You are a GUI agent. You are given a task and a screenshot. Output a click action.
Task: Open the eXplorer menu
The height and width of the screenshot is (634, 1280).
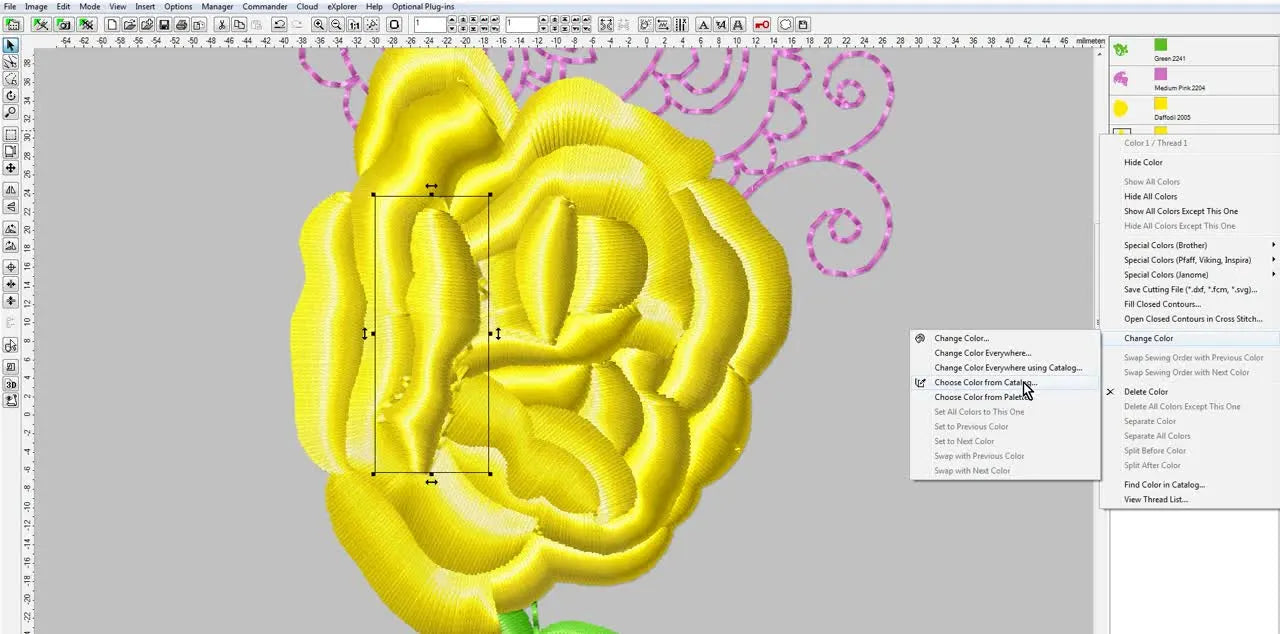coord(342,6)
